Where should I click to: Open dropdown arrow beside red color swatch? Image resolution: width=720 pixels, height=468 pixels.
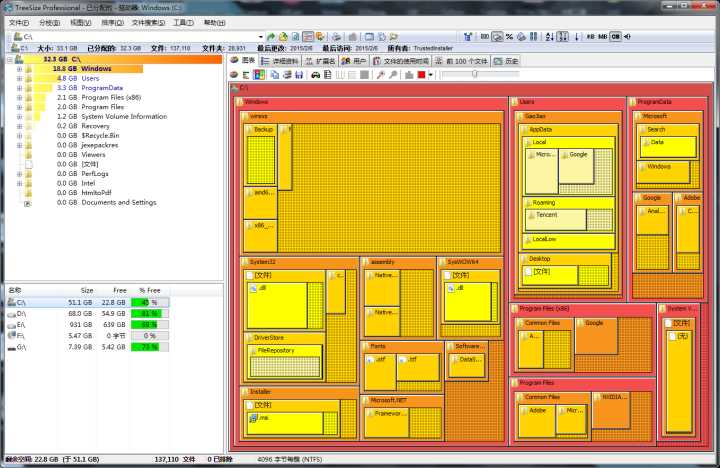(x=431, y=74)
